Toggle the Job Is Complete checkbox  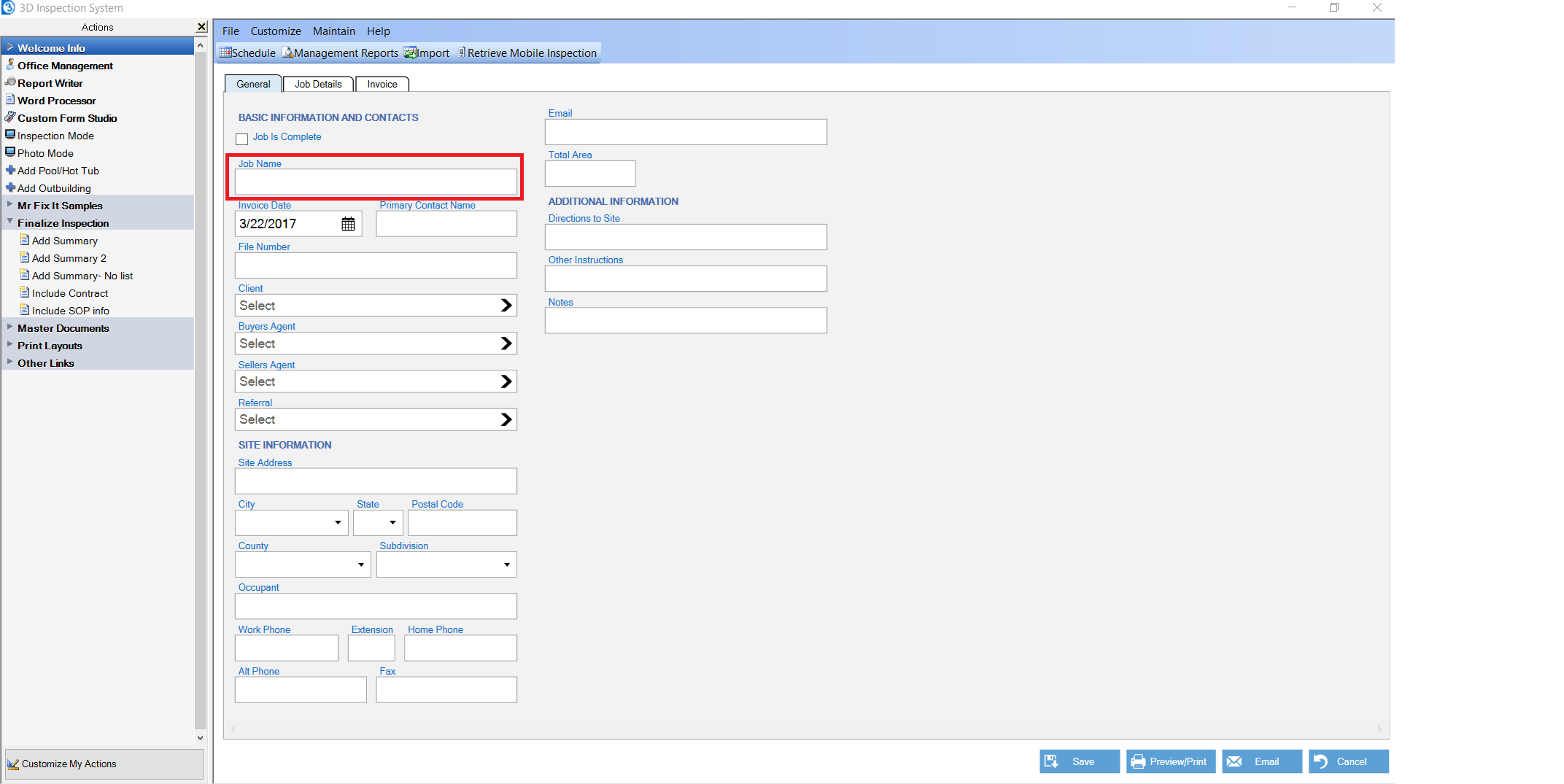241,139
